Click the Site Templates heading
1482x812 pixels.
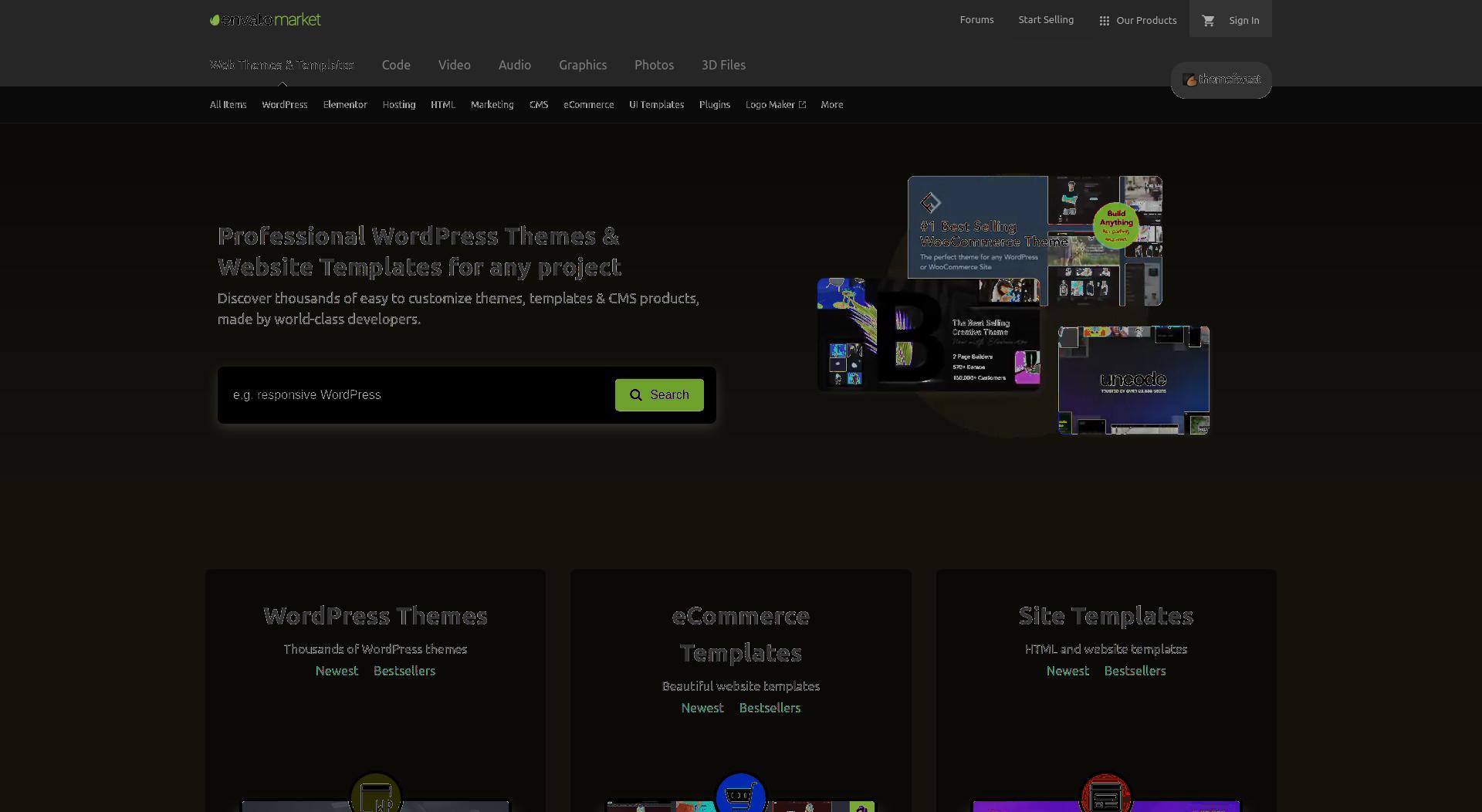tap(1106, 616)
